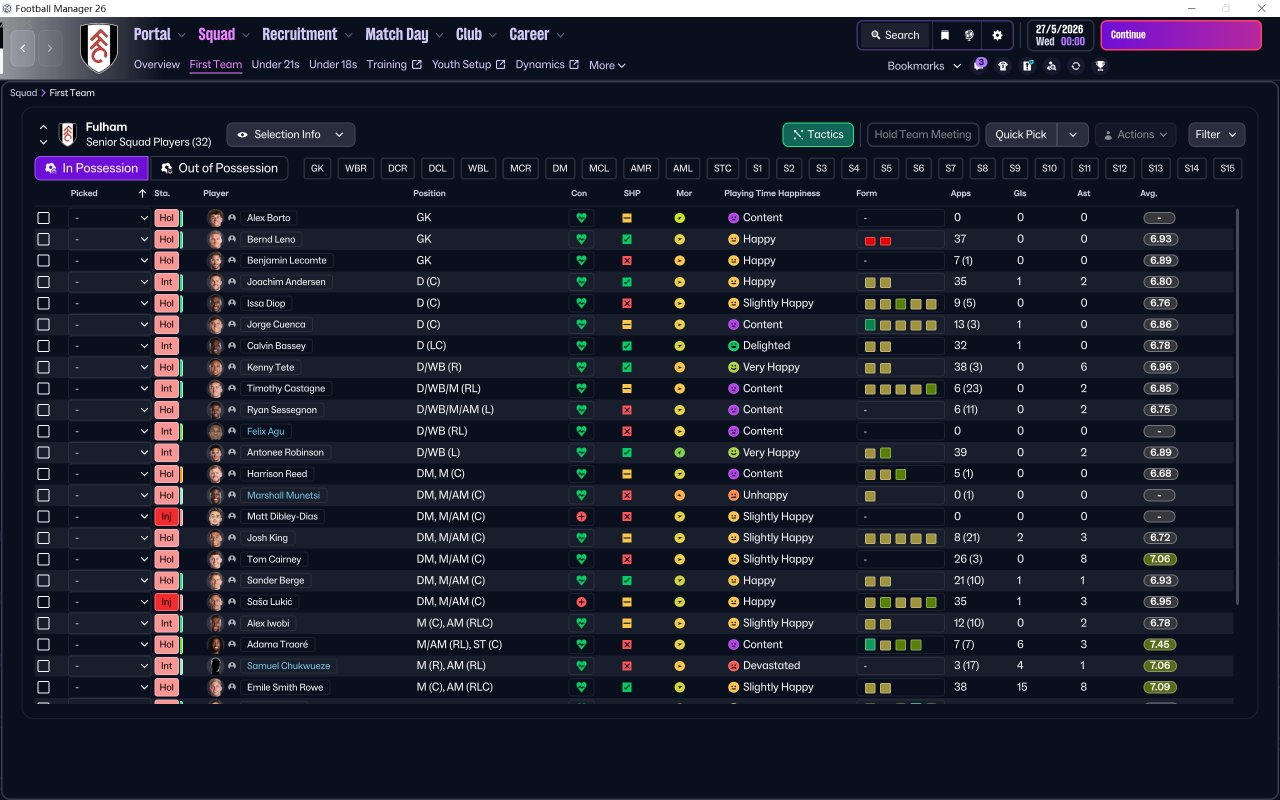Viewport: 1280px width, 800px height.
Task: Tick the checkbox for Emile Smith Rowe
Action: tap(43, 687)
